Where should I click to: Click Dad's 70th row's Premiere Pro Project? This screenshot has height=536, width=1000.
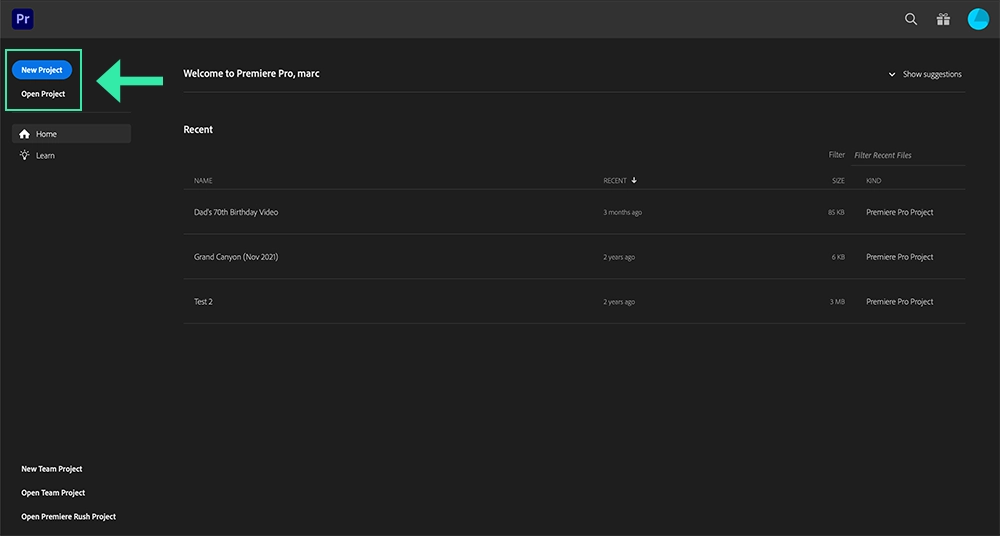(899, 212)
